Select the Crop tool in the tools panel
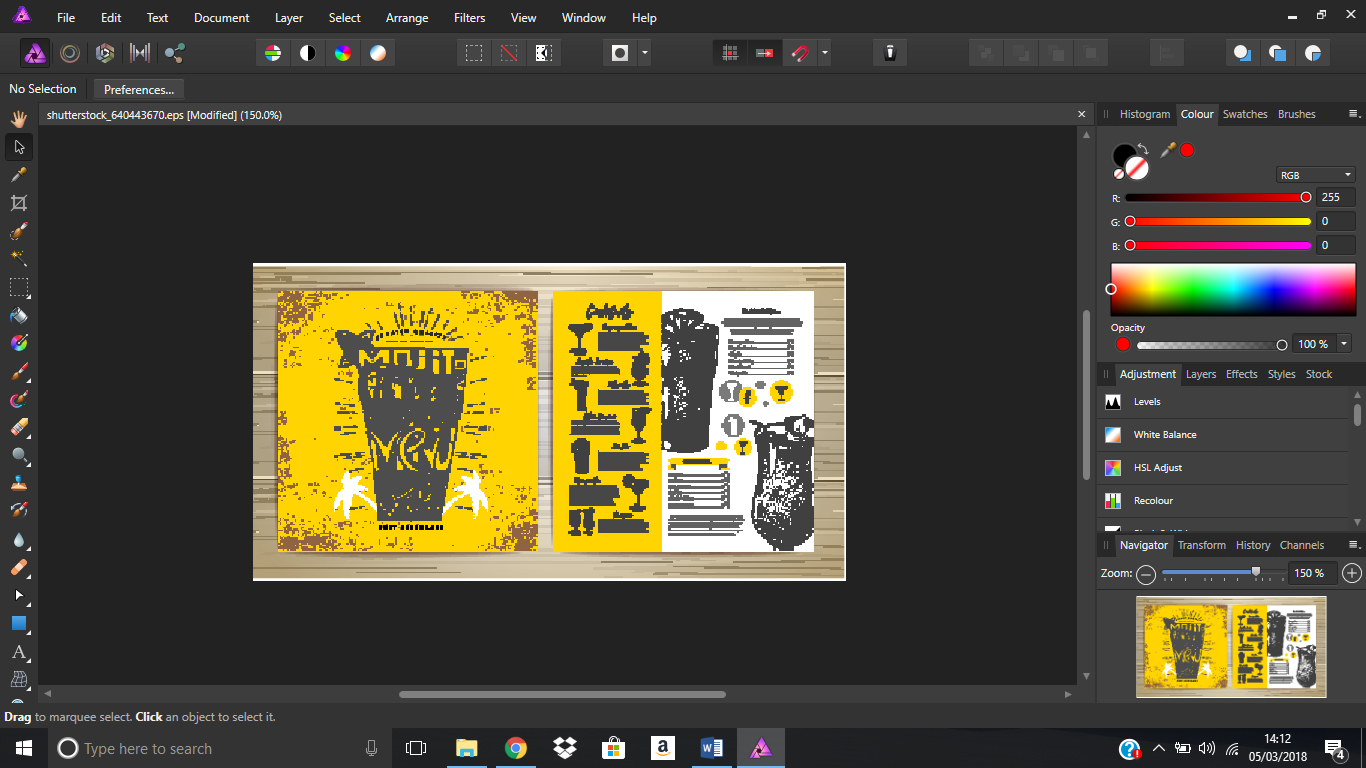The image size is (1366, 768). tap(18, 203)
